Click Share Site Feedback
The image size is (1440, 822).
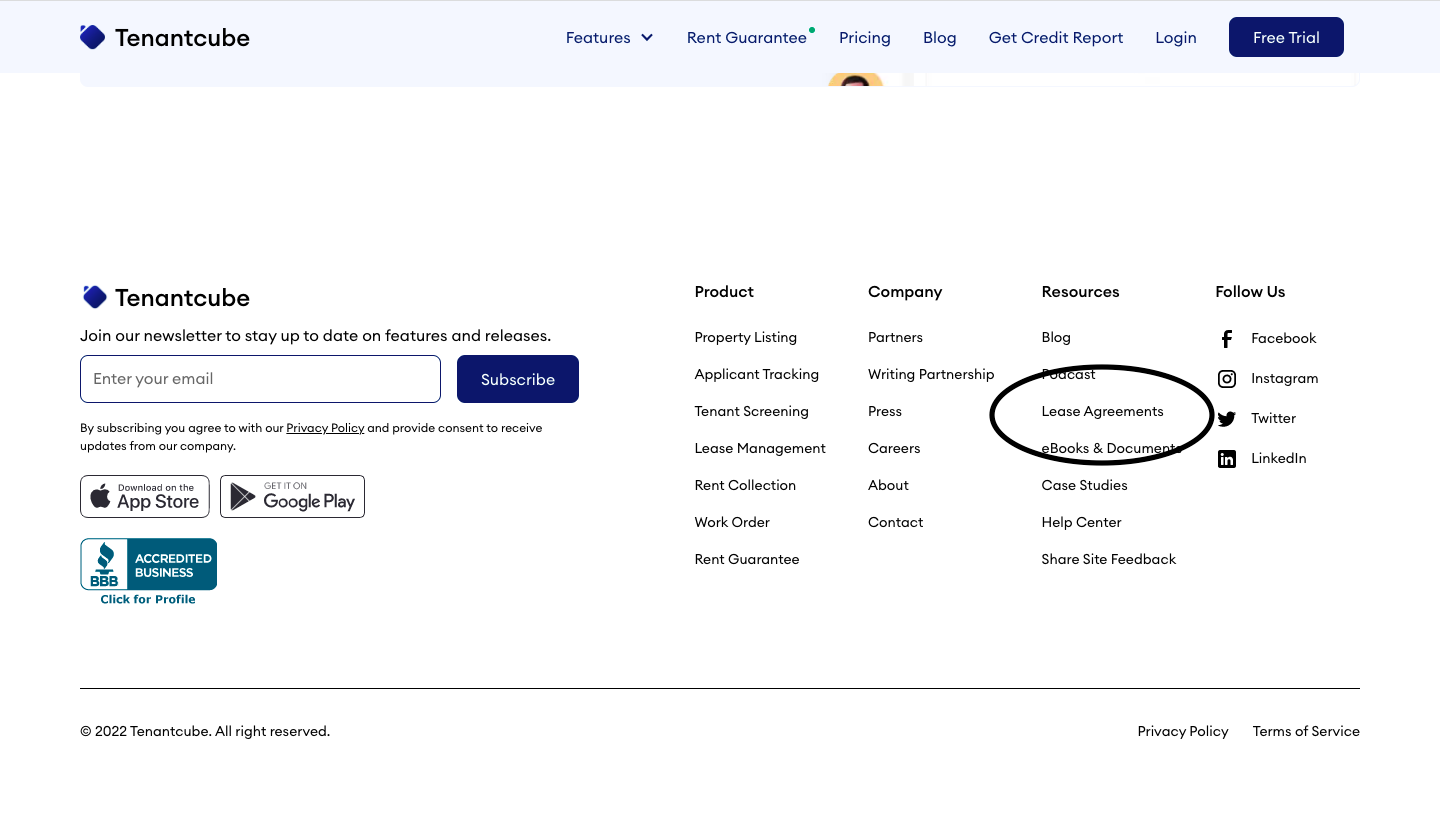point(1109,560)
